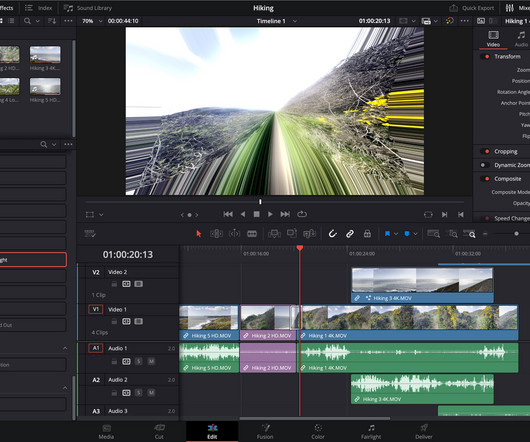This screenshot has height=442, width=530.
Task: Toggle the Linked Selection chain icon
Action: [x=350, y=234]
